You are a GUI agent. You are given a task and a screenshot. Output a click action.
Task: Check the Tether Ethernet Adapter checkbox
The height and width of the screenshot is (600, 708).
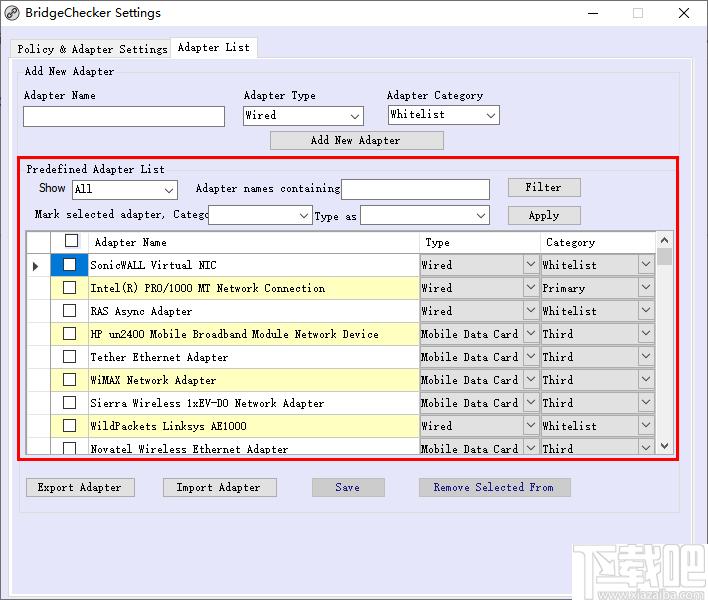pos(70,357)
